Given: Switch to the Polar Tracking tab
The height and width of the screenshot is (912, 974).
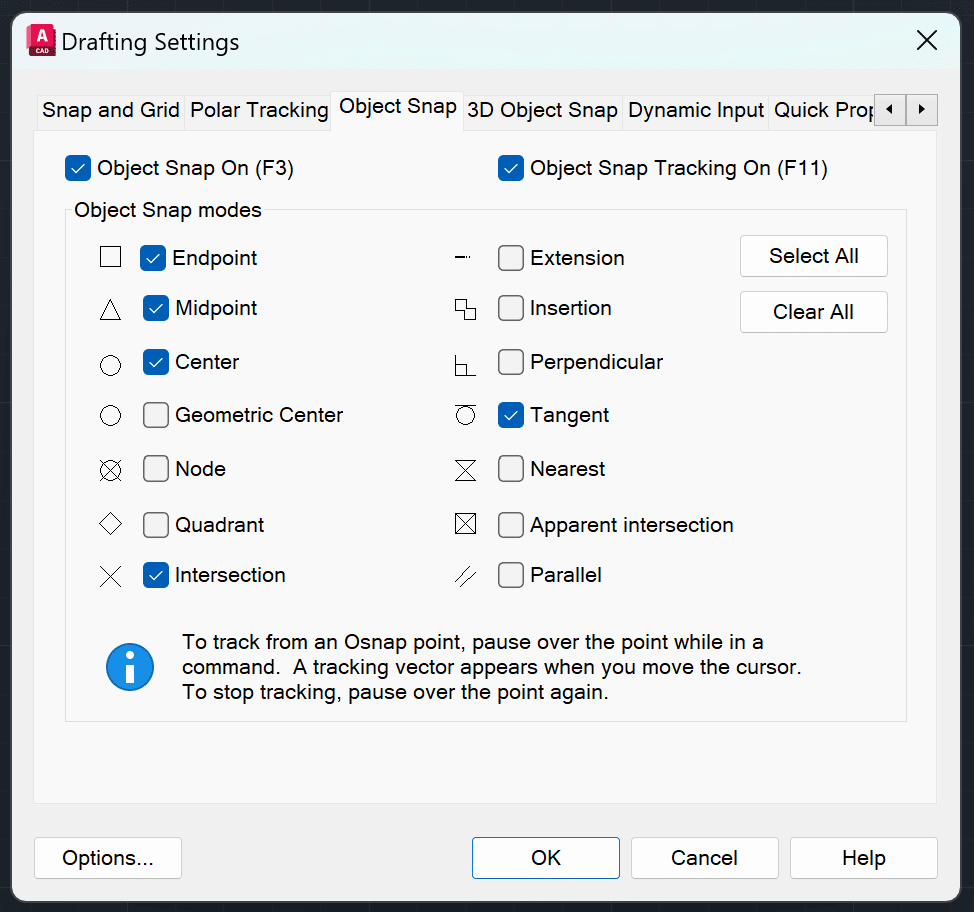Looking at the screenshot, I should (258, 110).
